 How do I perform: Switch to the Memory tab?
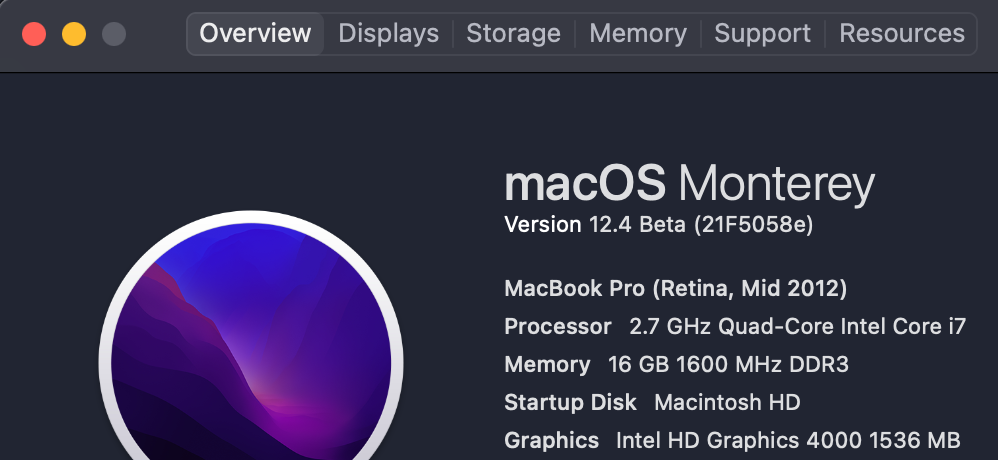pyautogui.click(x=638, y=34)
